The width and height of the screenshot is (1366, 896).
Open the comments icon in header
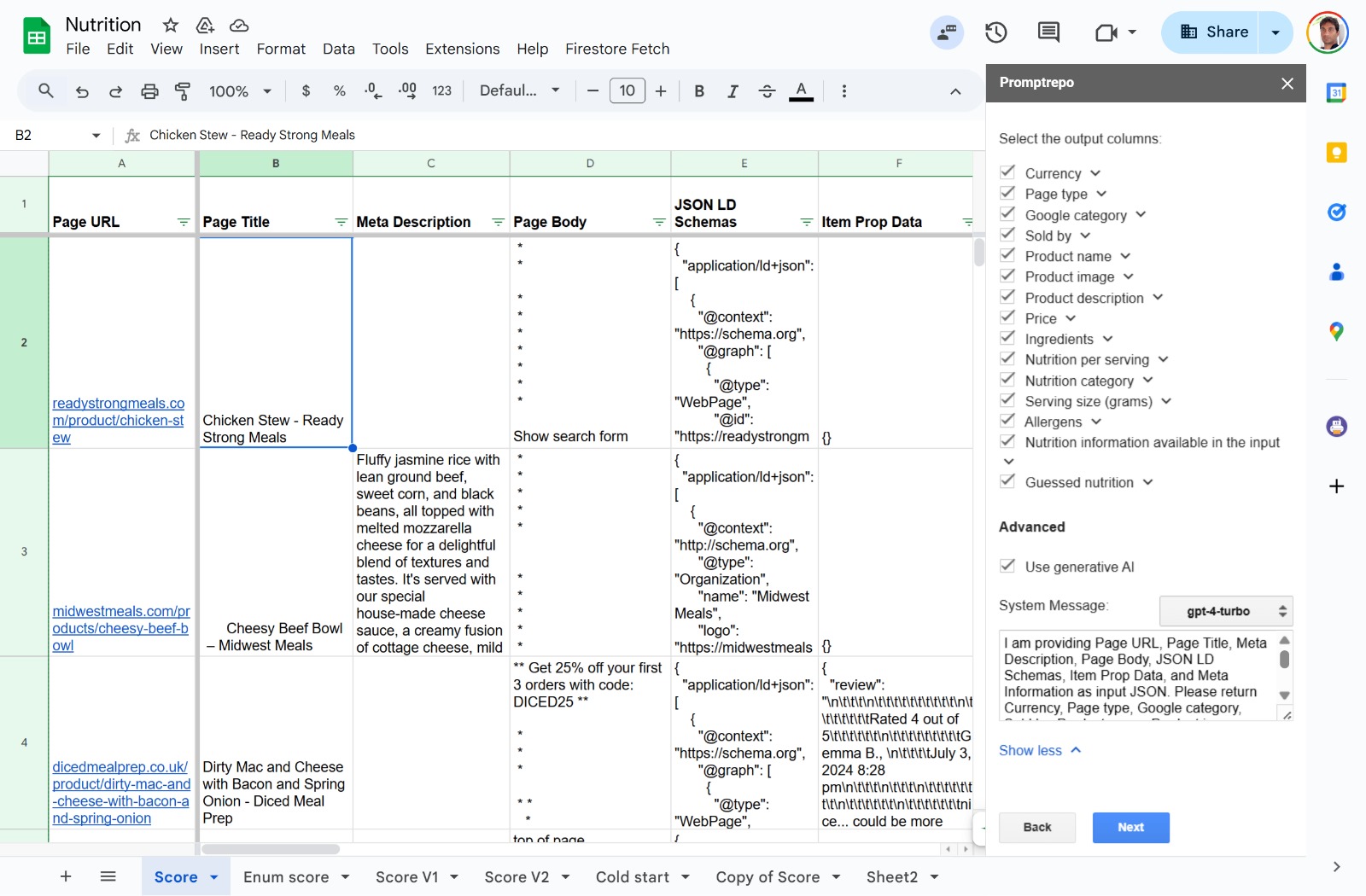tap(1048, 32)
